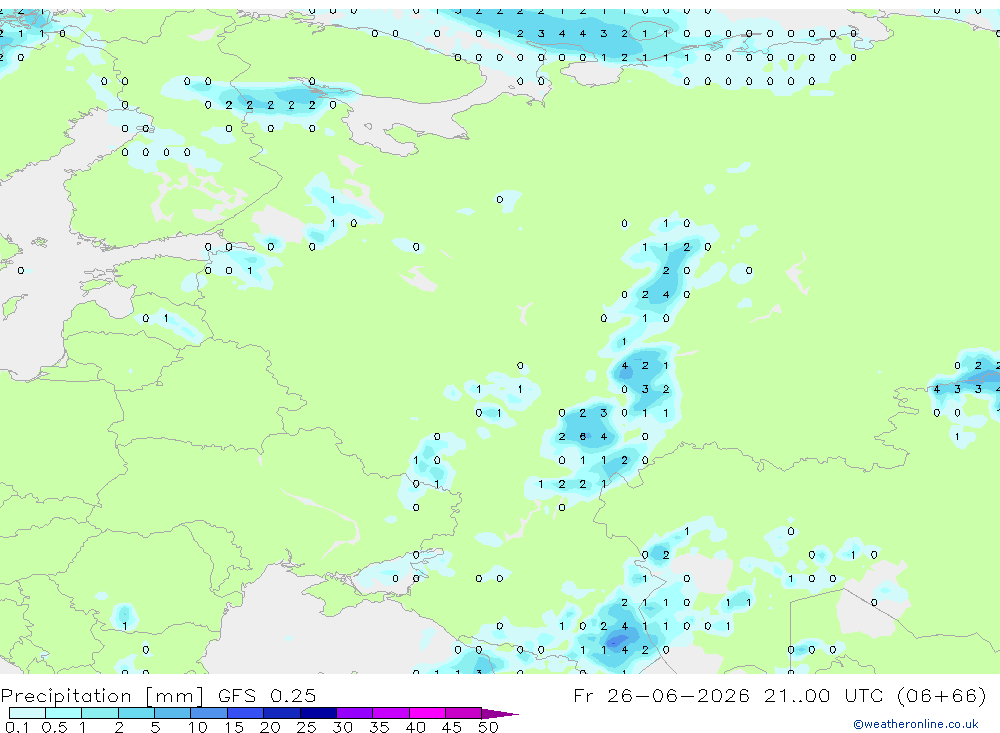Click the 5–10 mm legend color box
Viewport: 1000px width, 733px height.
coord(173,713)
